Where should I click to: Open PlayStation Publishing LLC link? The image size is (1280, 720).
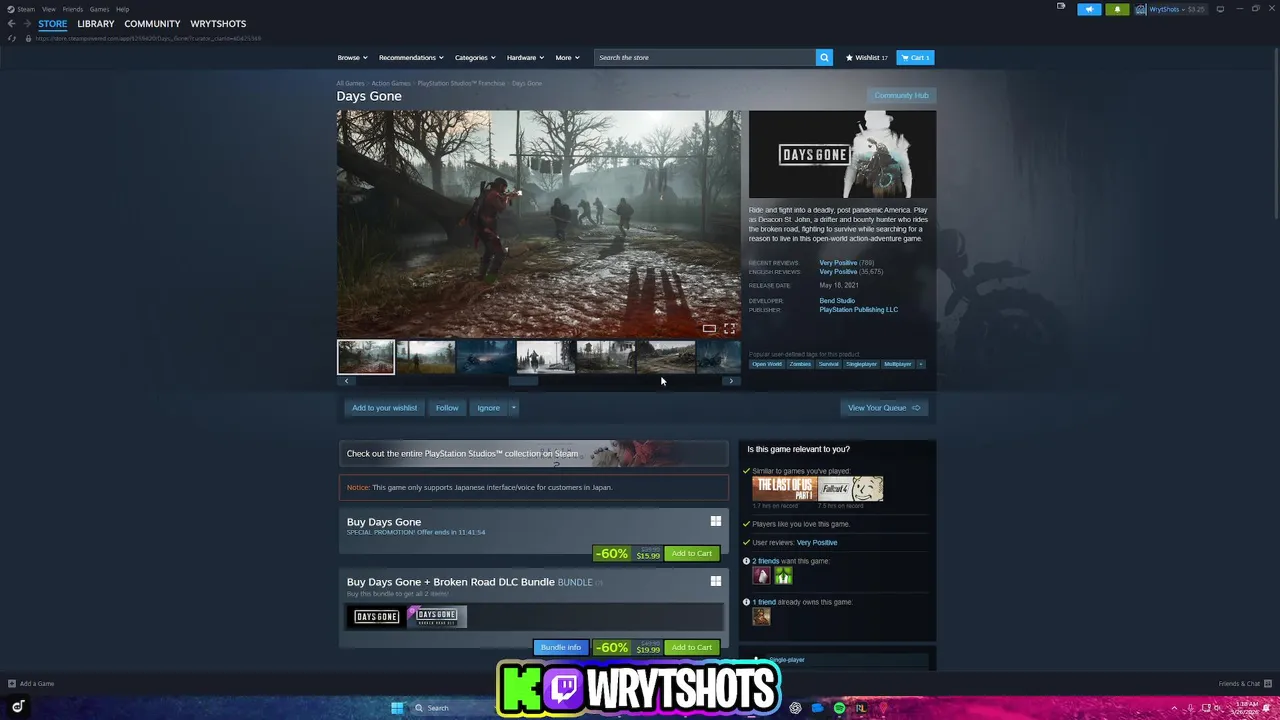tap(858, 310)
